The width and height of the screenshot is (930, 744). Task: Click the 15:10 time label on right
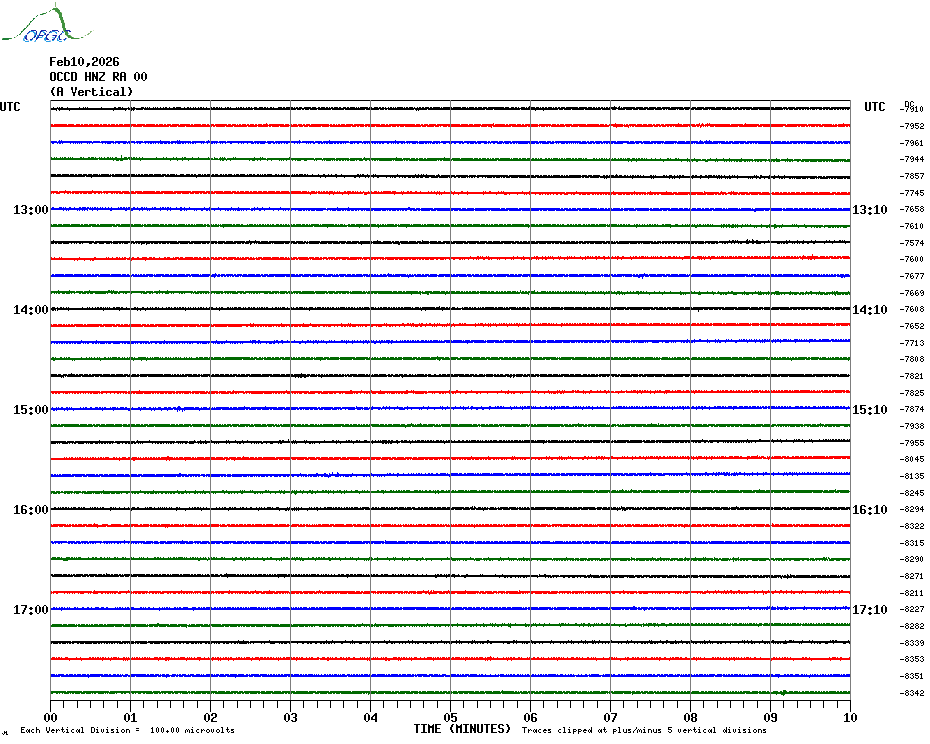click(869, 410)
